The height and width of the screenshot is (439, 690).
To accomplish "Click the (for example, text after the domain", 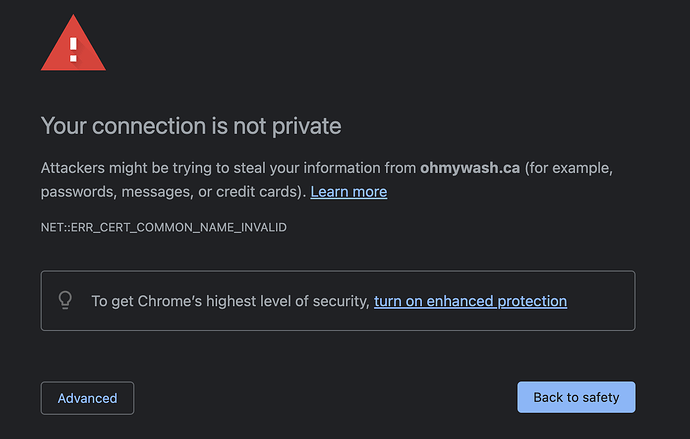I will [x=569, y=168].
